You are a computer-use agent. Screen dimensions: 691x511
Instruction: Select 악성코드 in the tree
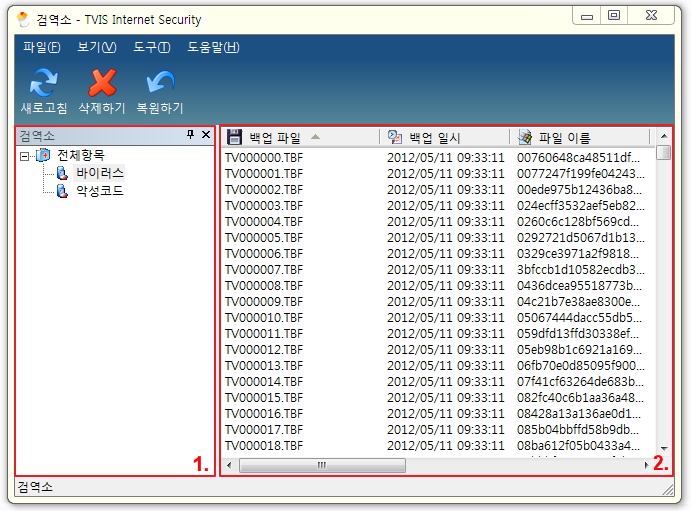(x=99, y=190)
